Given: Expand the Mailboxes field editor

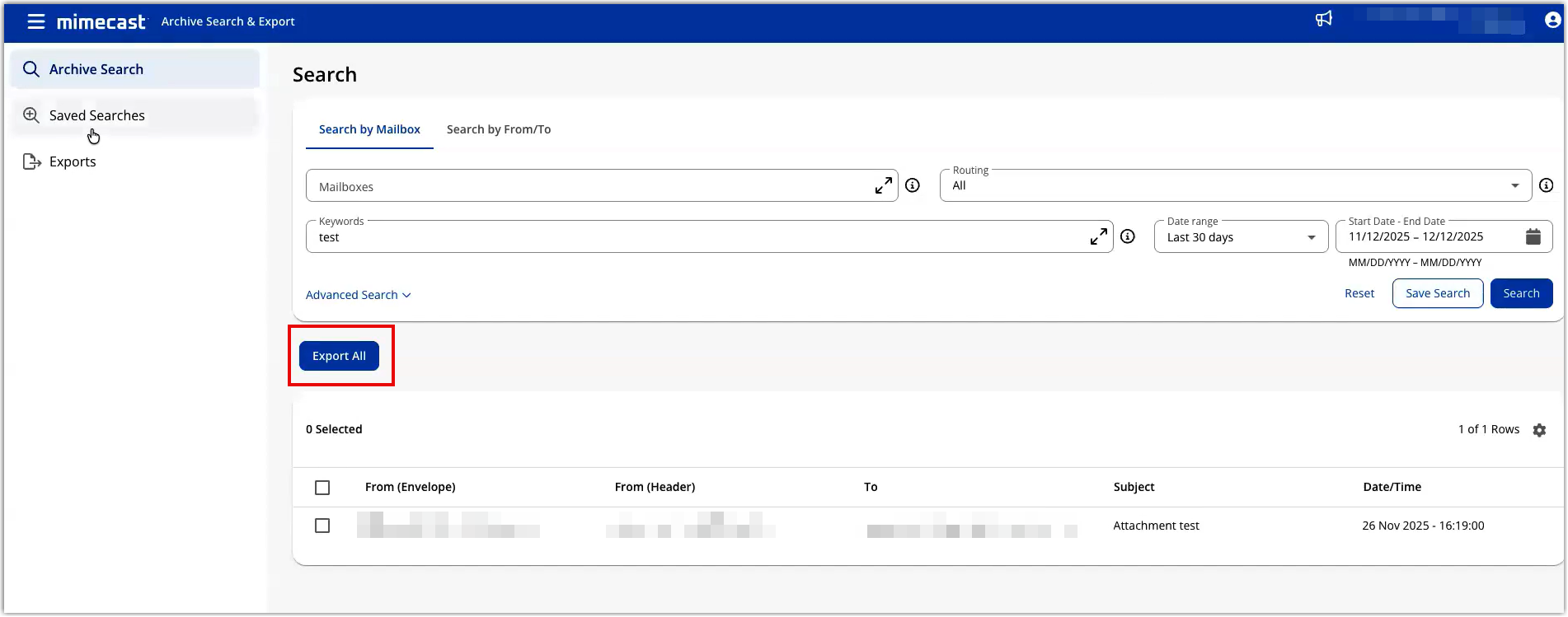Looking at the screenshot, I should [883, 186].
